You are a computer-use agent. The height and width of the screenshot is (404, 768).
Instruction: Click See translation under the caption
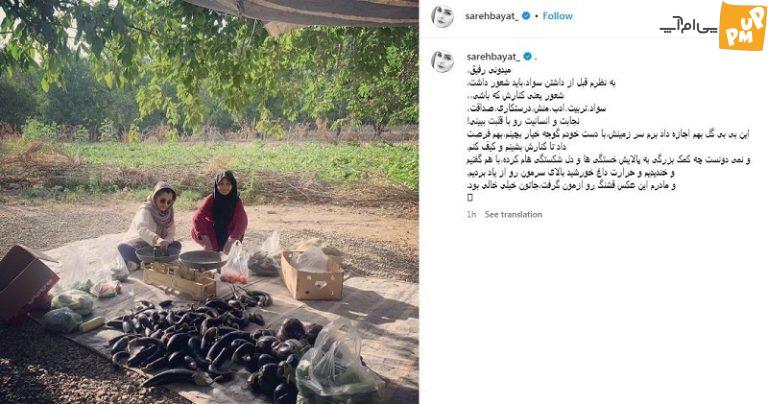(x=513, y=214)
